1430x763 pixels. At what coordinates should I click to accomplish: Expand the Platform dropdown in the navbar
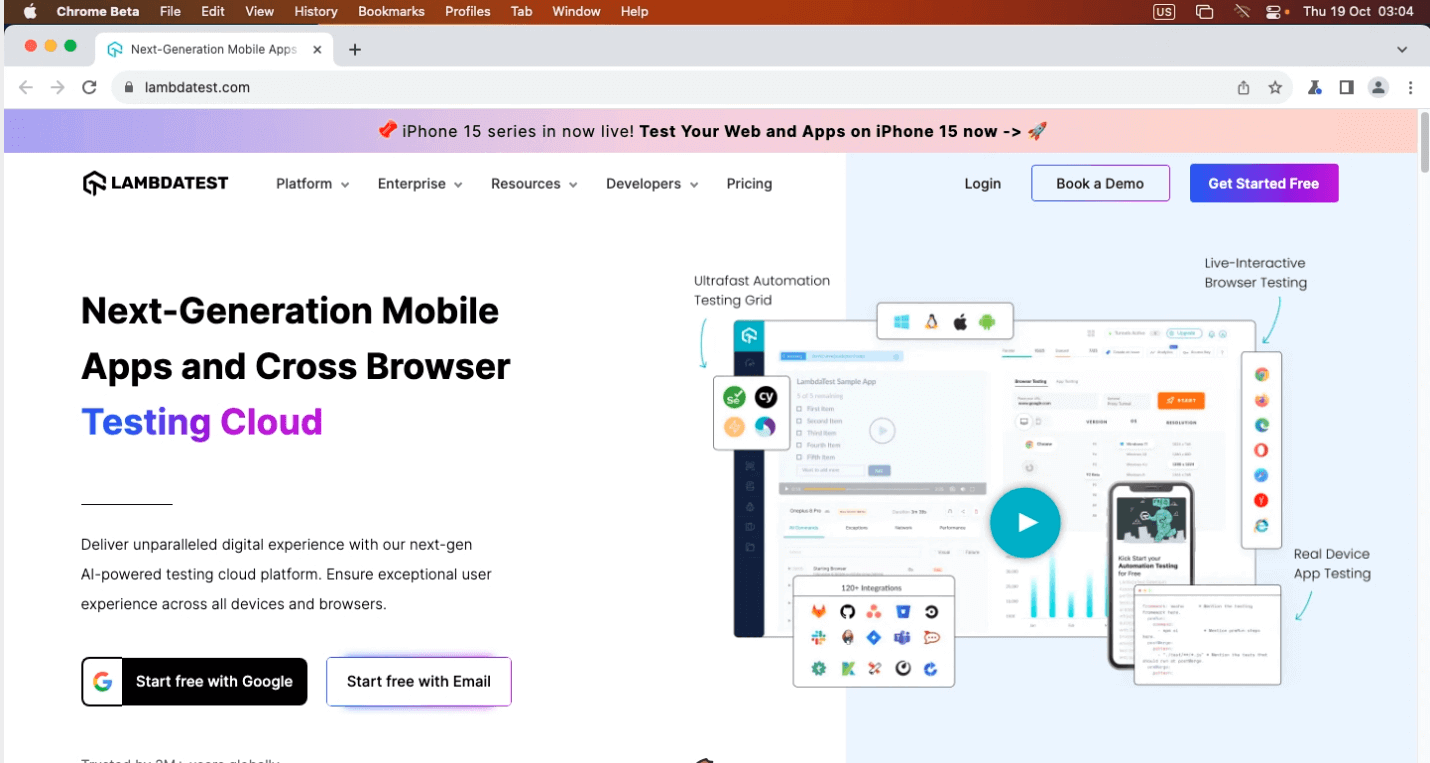(312, 184)
